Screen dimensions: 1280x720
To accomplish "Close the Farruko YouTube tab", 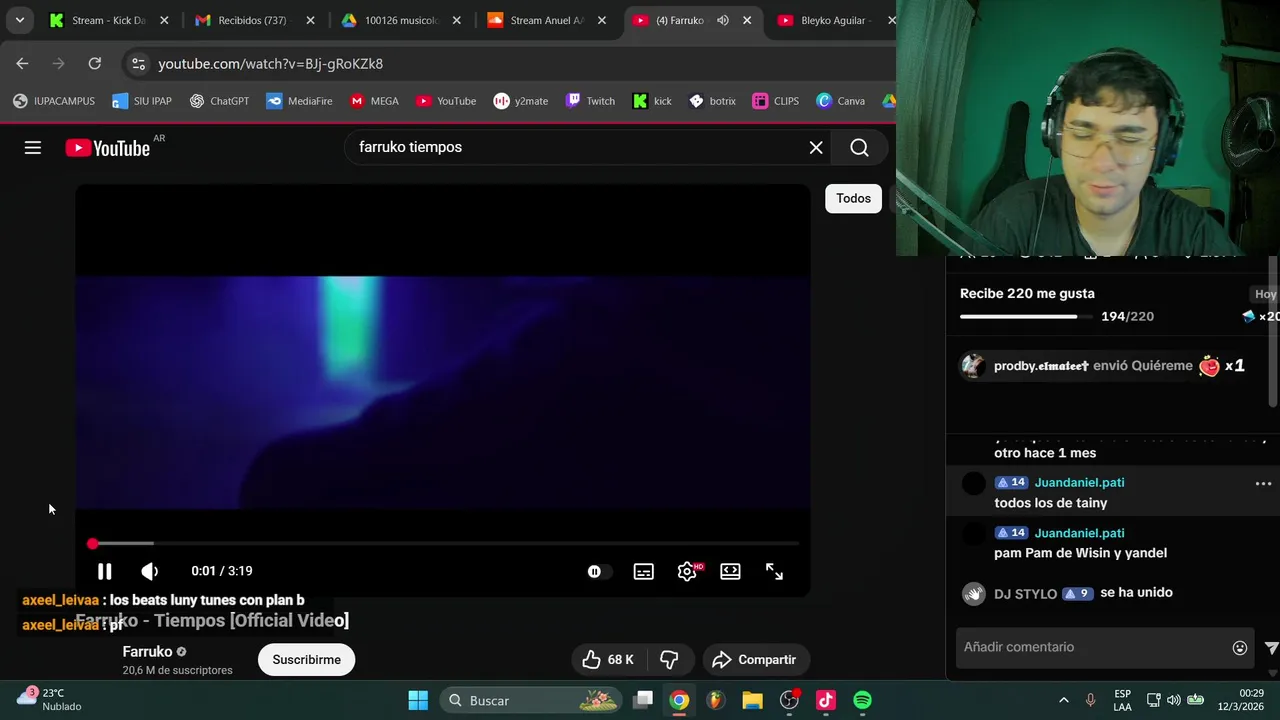I will [x=747, y=20].
